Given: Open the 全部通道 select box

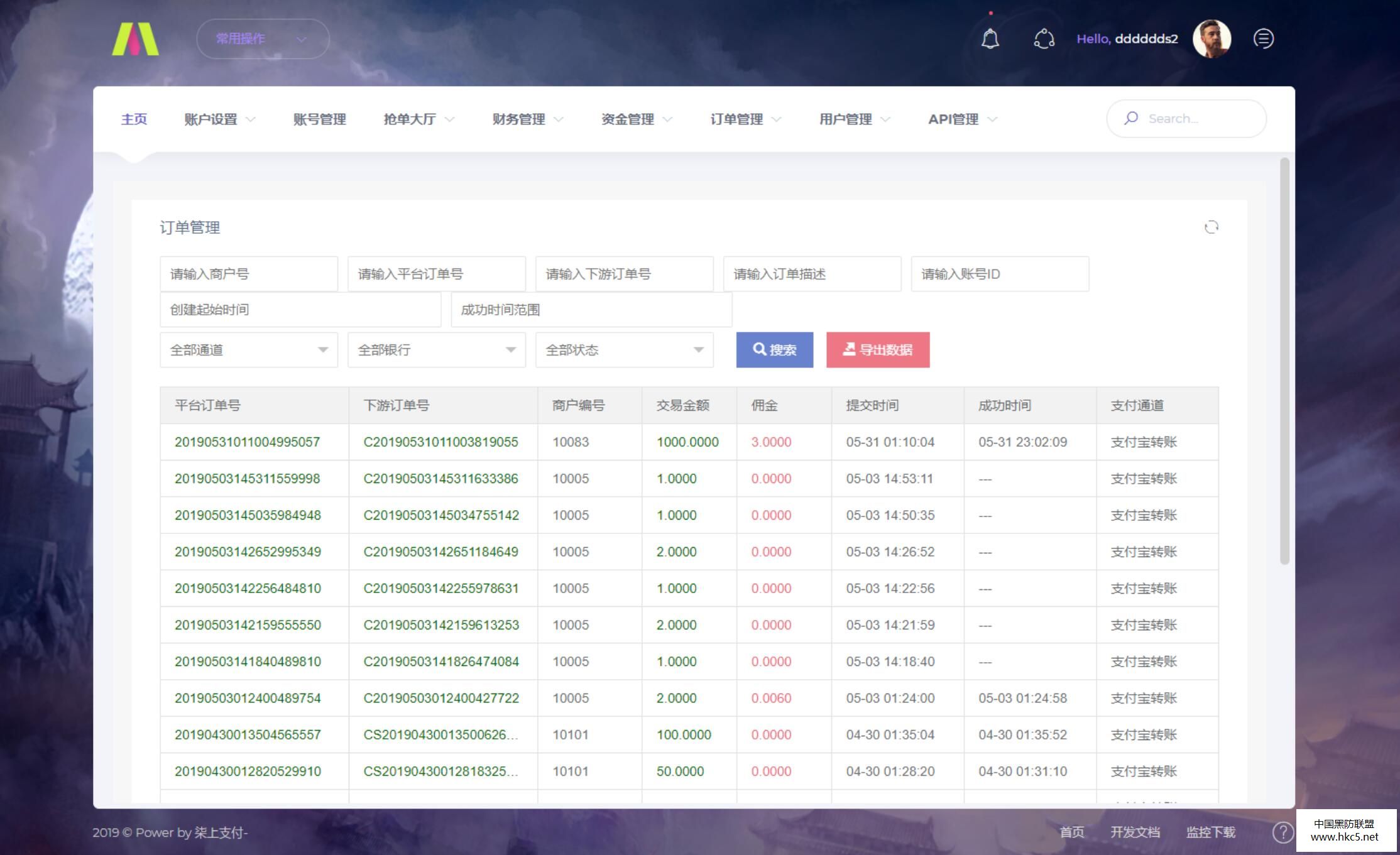Looking at the screenshot, I should pos(249,350).
